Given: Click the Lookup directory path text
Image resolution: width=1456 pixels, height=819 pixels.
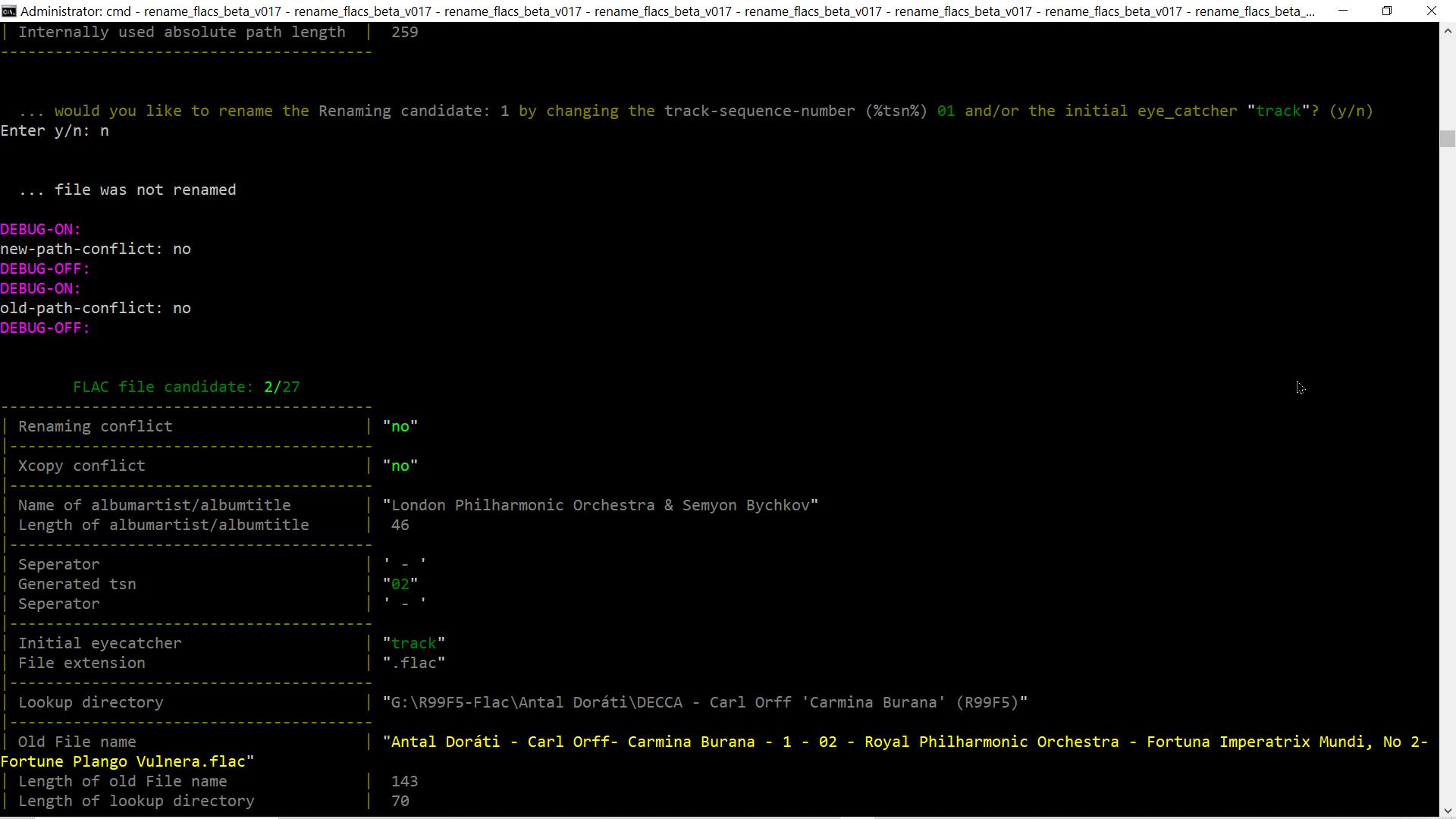Looking at the screenshot, I should click(705, 703).
